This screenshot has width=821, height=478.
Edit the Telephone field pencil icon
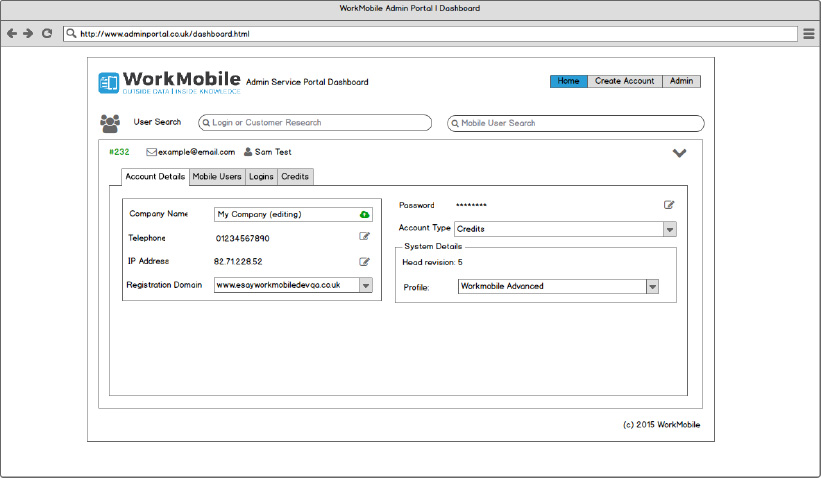pos(364,237)
